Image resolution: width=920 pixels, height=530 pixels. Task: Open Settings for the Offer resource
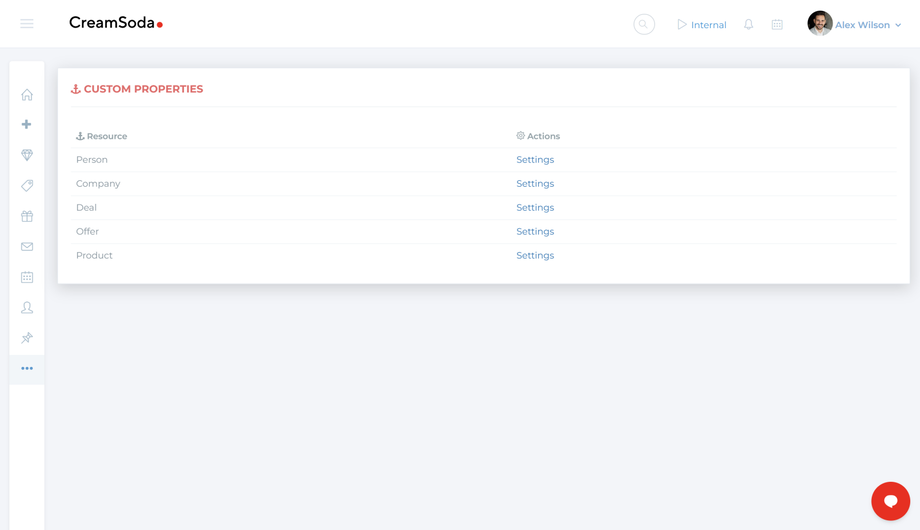coord(535,232)
